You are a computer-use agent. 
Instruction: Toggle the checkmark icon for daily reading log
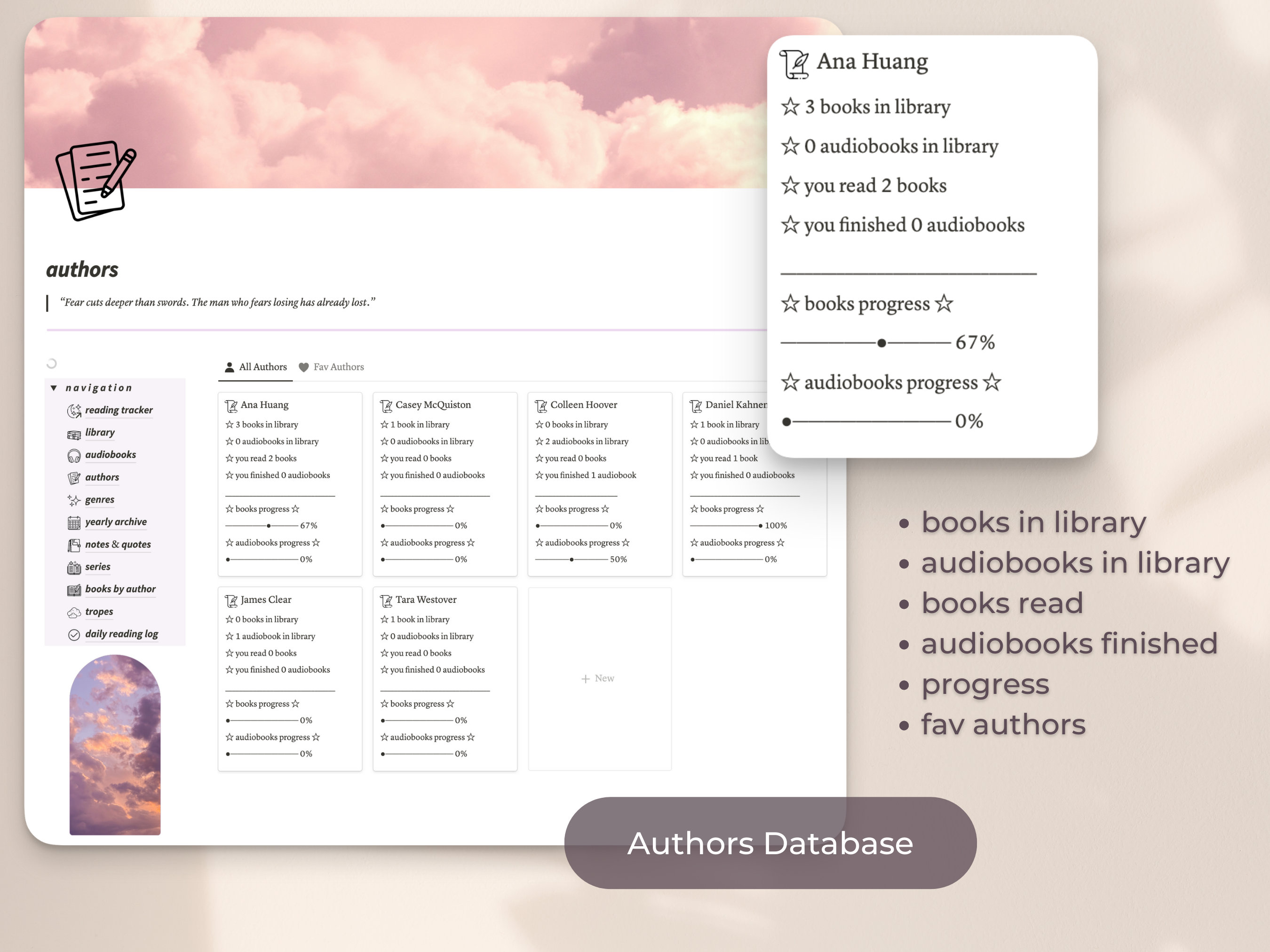74,634
